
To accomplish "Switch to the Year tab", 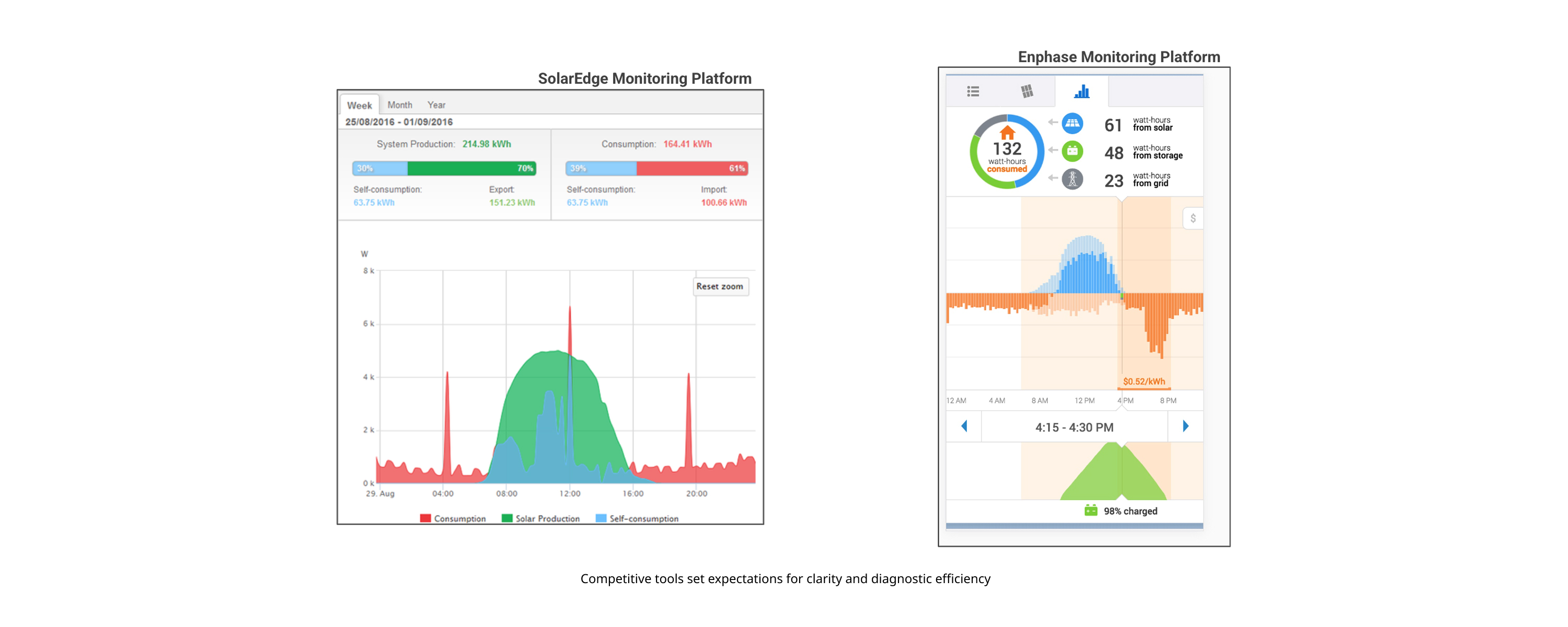I will point(436,104).
